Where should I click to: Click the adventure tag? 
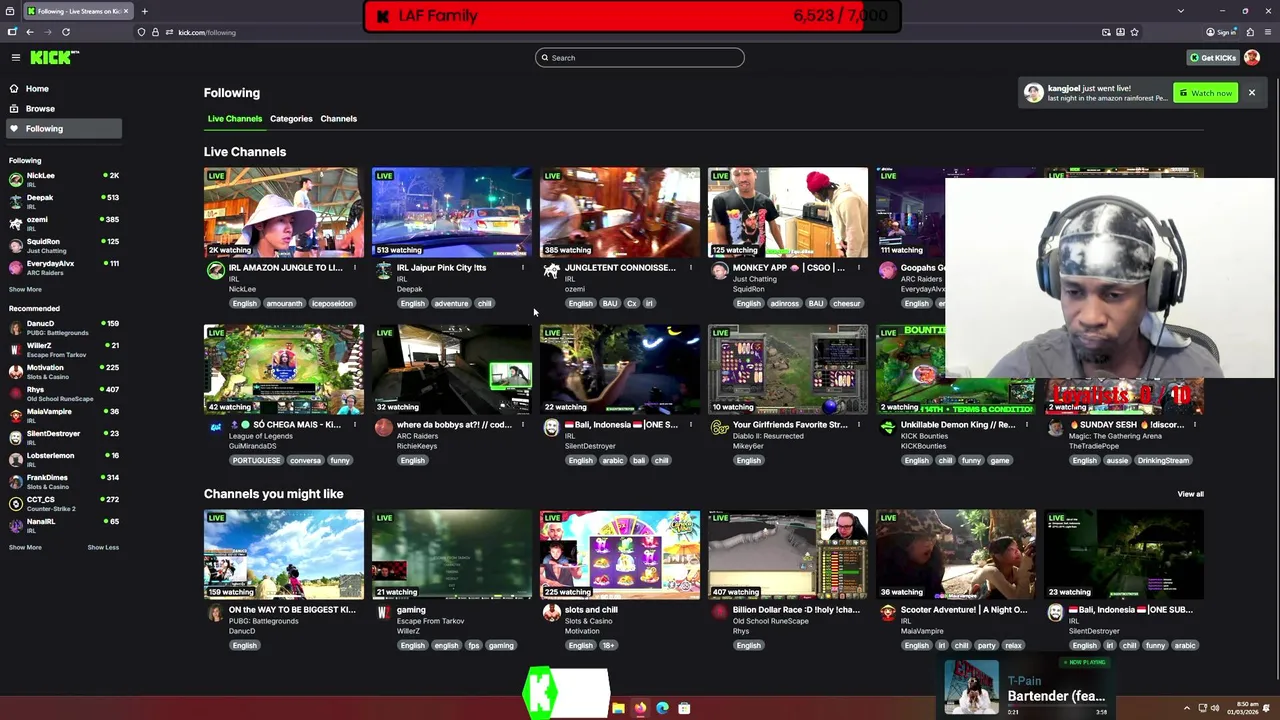[x=451, y=304]
